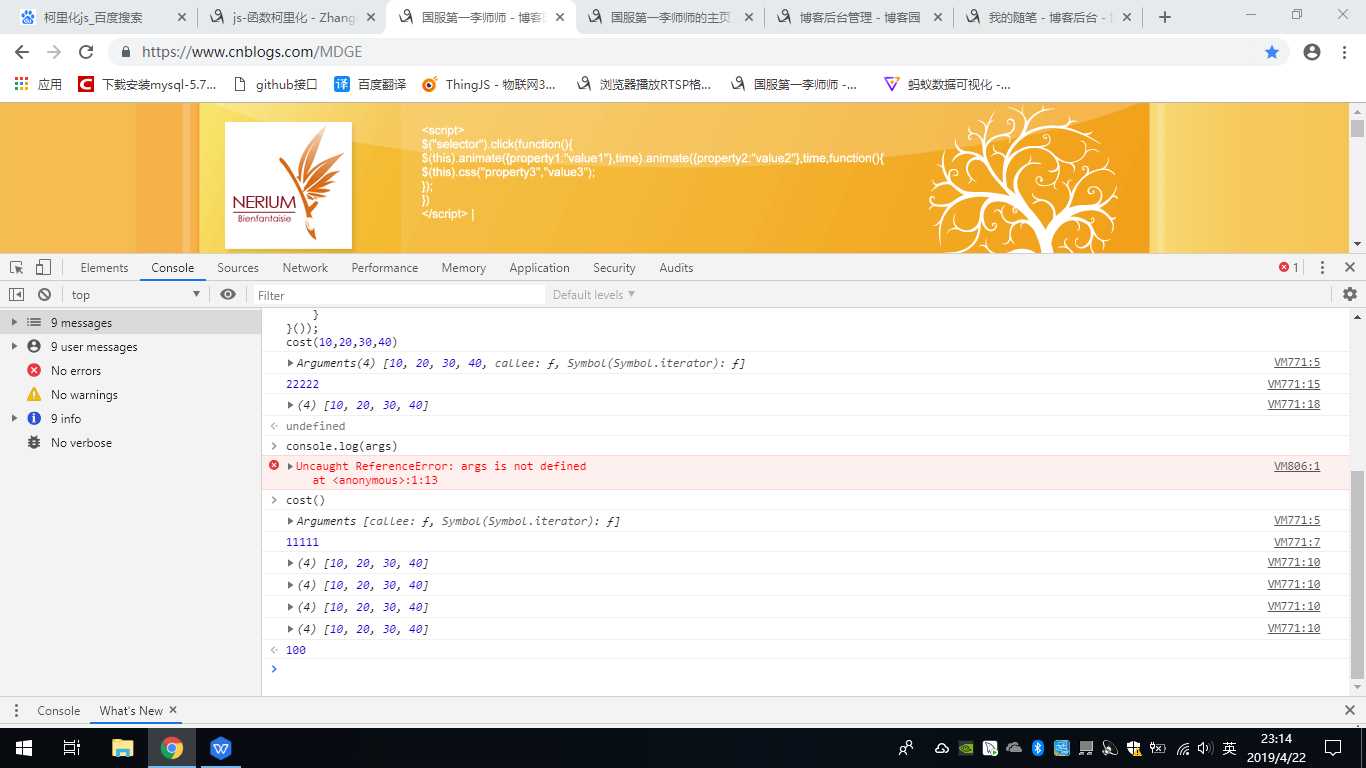Select the Console drawer tab

coord(58,710)
